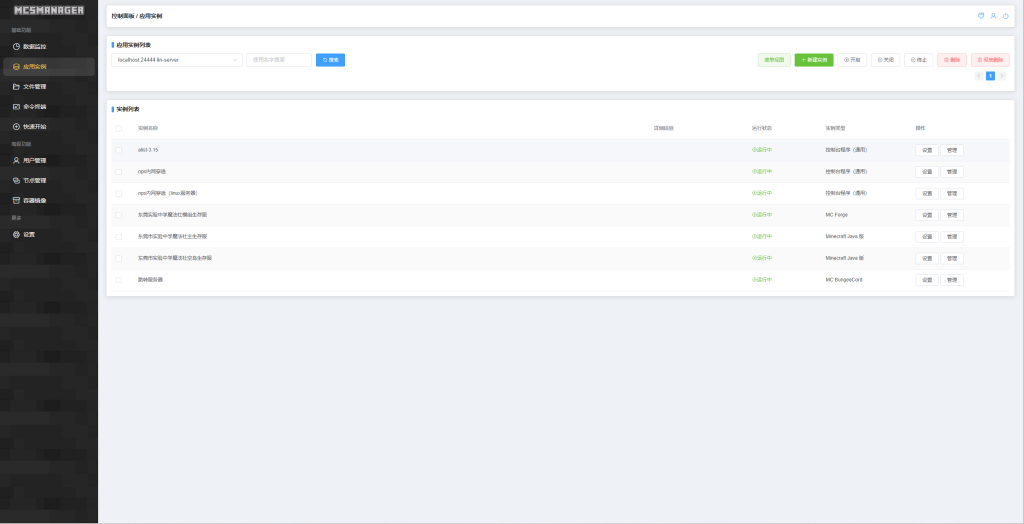Click the power/logout icon at top right
Screen dimensions: 1024x524
coord(1005,16)
